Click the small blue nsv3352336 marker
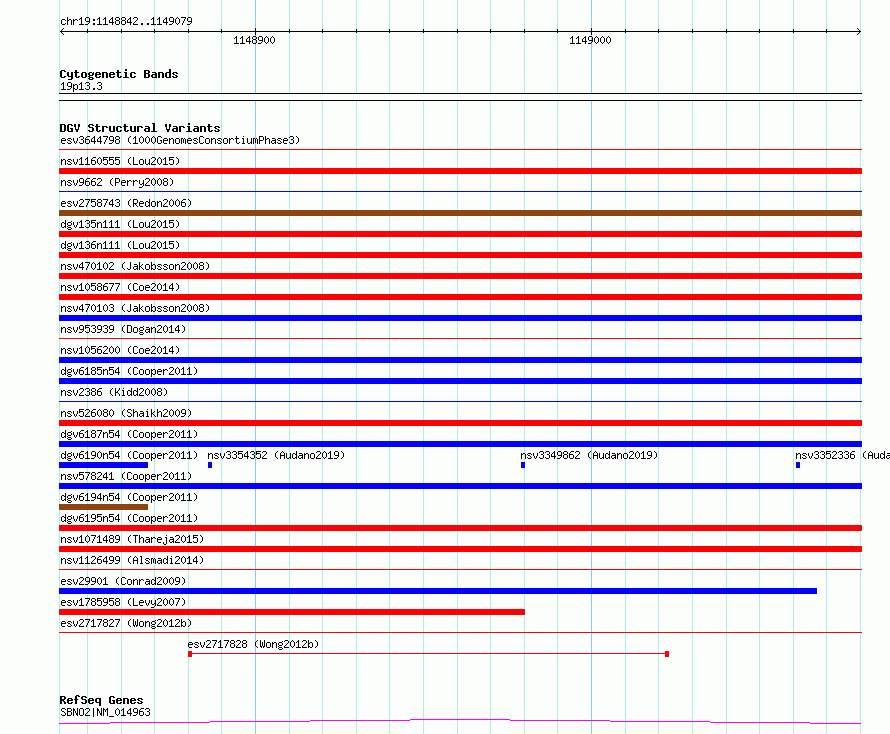 coord(798,465)
